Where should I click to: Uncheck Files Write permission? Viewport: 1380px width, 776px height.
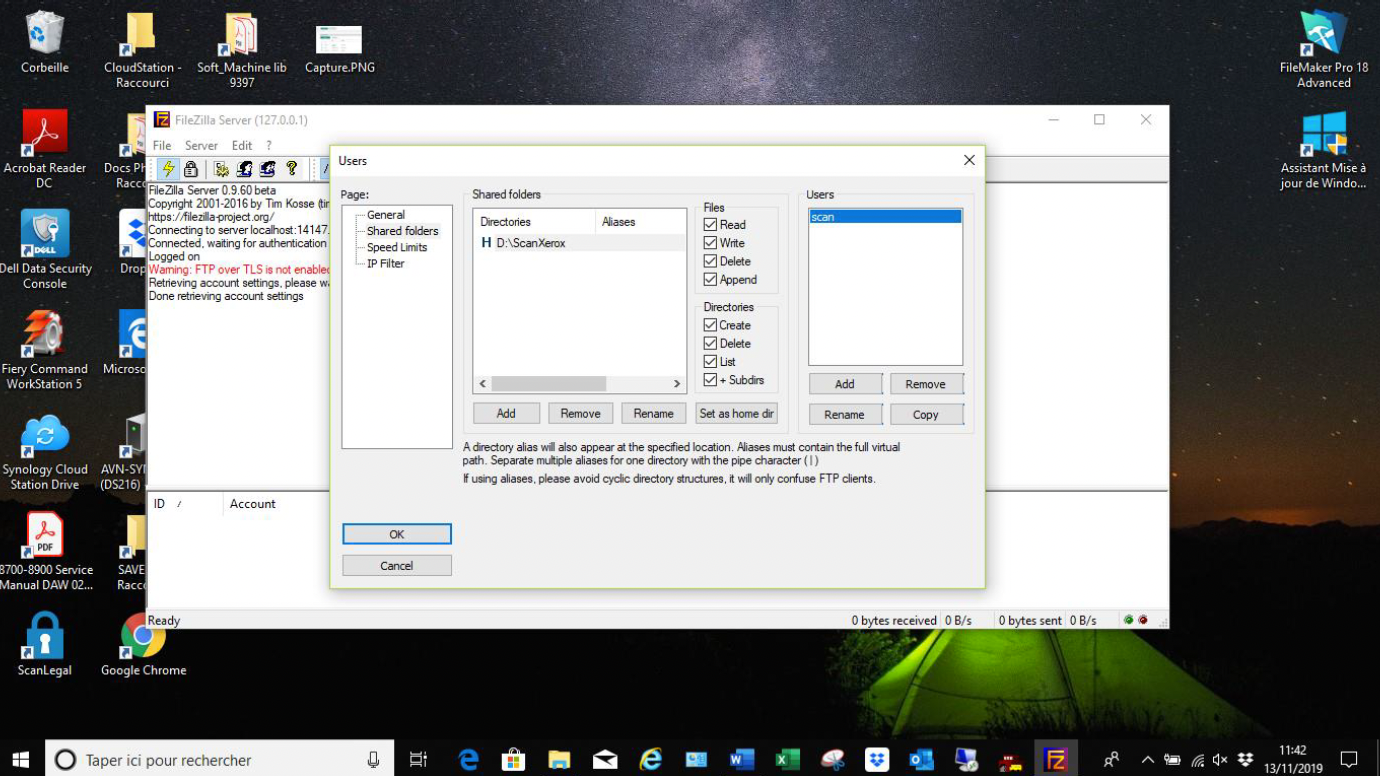(710, 243)
